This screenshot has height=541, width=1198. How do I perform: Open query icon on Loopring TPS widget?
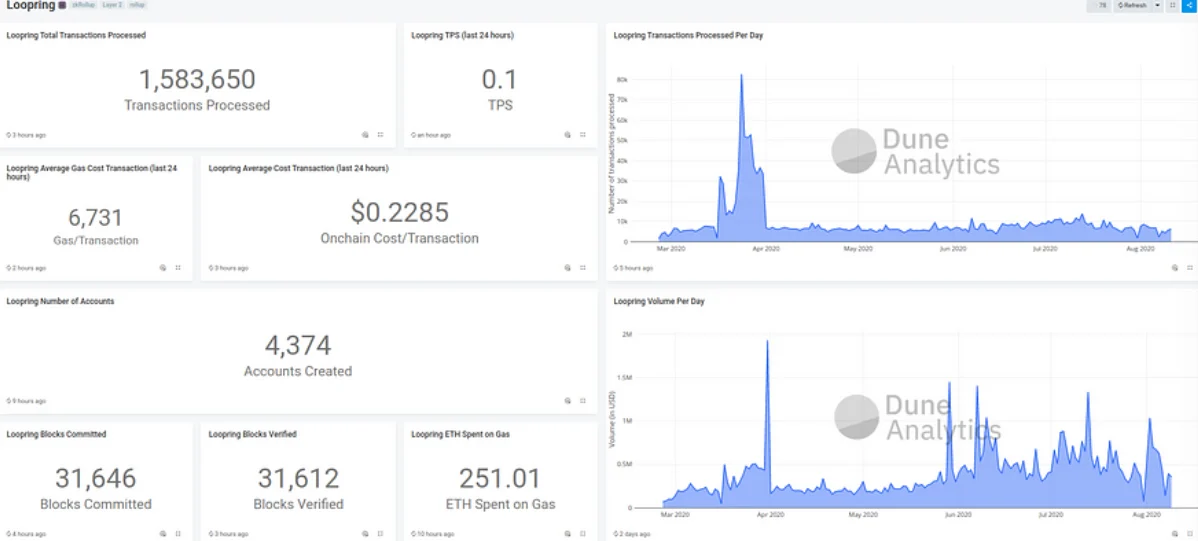click(x=568, y=134)
